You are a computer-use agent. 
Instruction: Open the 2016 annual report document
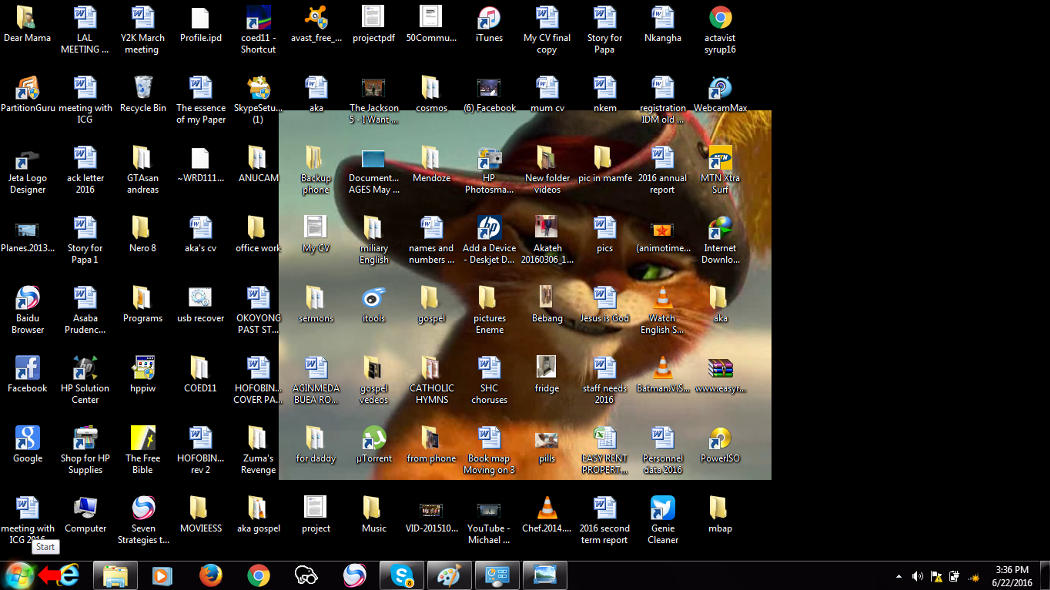pos(662,170)
